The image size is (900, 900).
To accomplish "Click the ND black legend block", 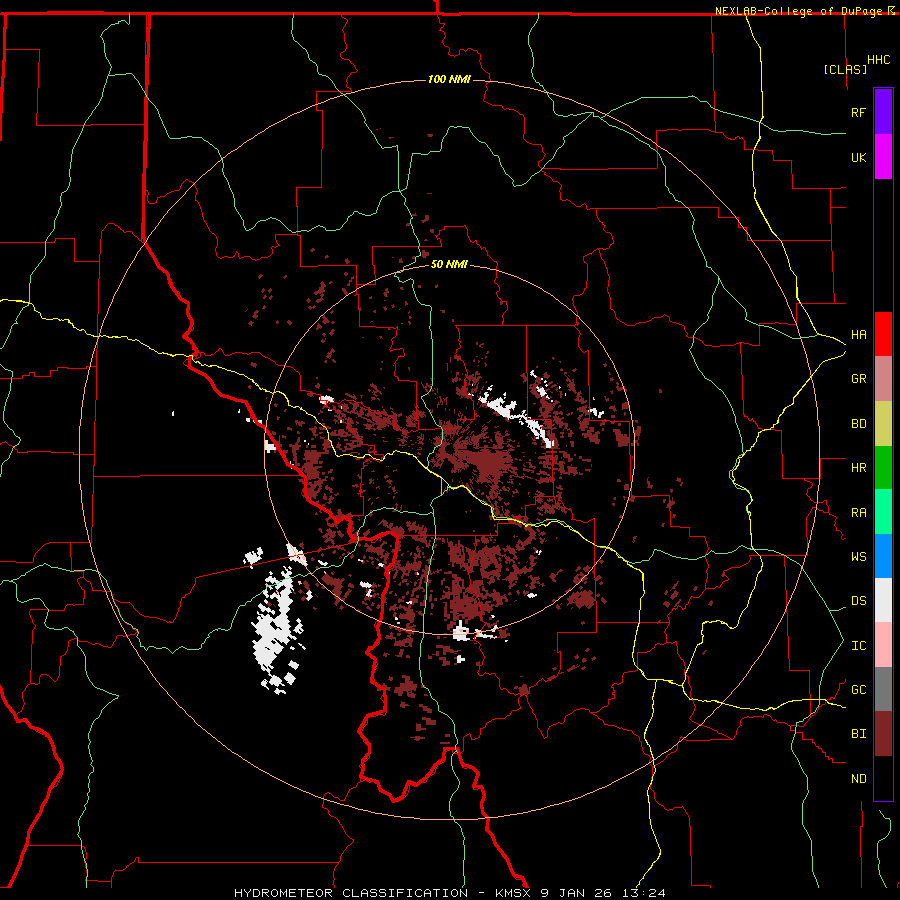I will pos(883,778).
